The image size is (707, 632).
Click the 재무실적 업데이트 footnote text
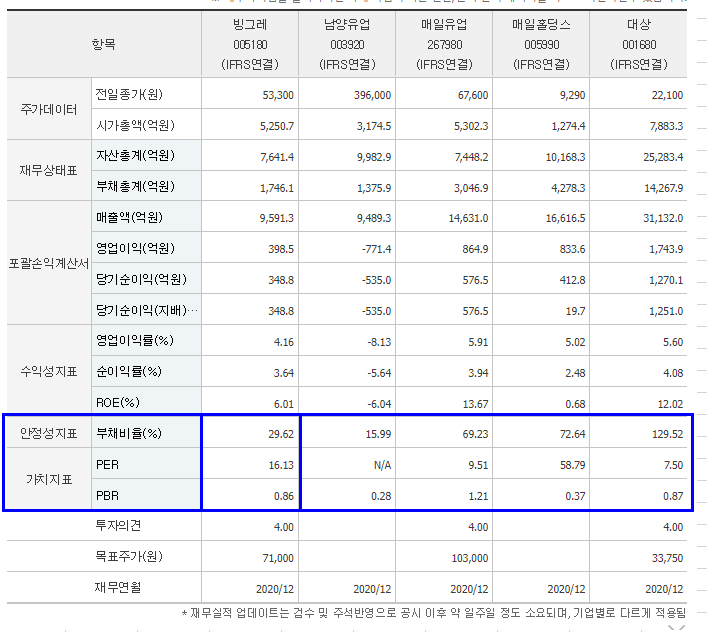tap(434, 613)
